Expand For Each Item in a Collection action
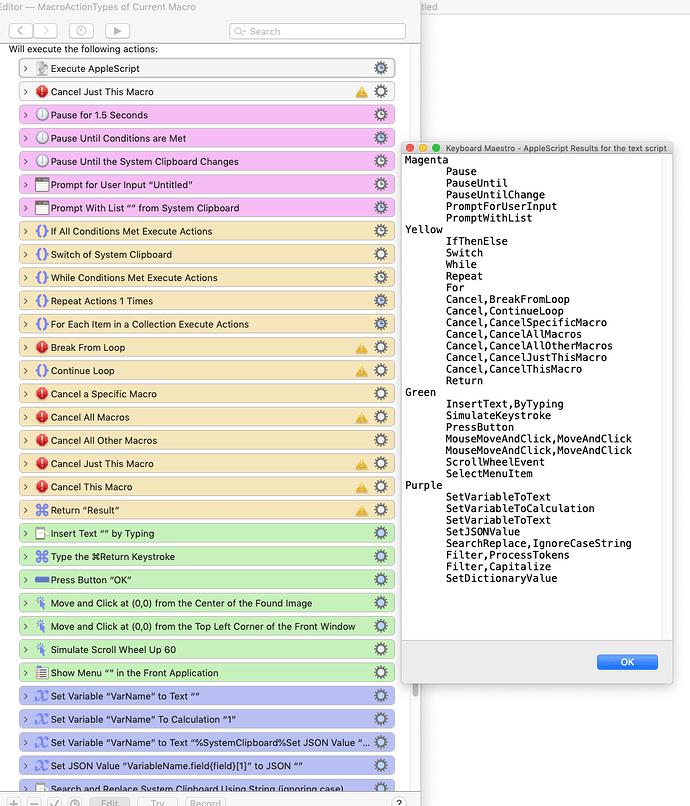The width and height of the screenshot is (690, 806). coord(26,324)
